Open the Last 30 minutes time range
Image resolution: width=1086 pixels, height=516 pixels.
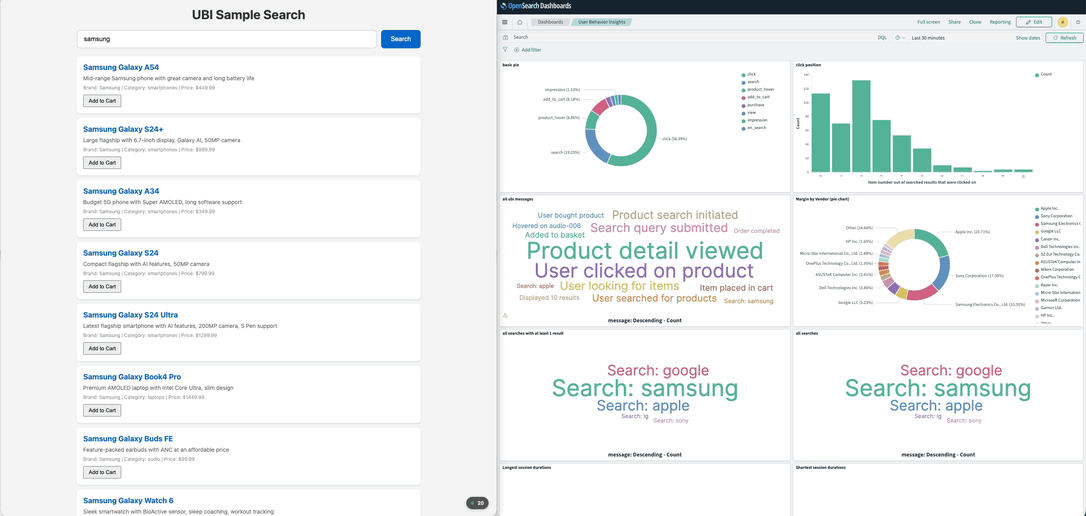(928, 37)
